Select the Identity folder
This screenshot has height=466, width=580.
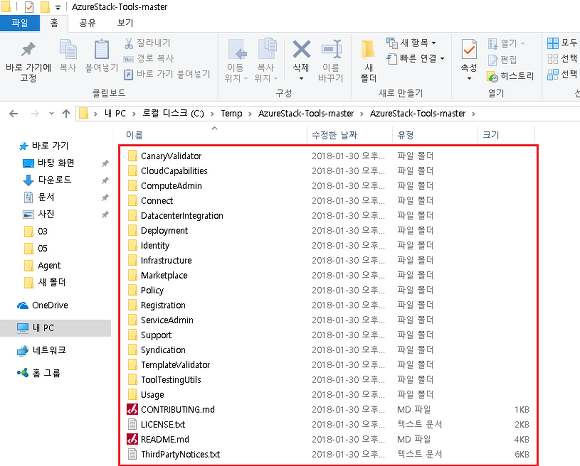pos(155,245)
